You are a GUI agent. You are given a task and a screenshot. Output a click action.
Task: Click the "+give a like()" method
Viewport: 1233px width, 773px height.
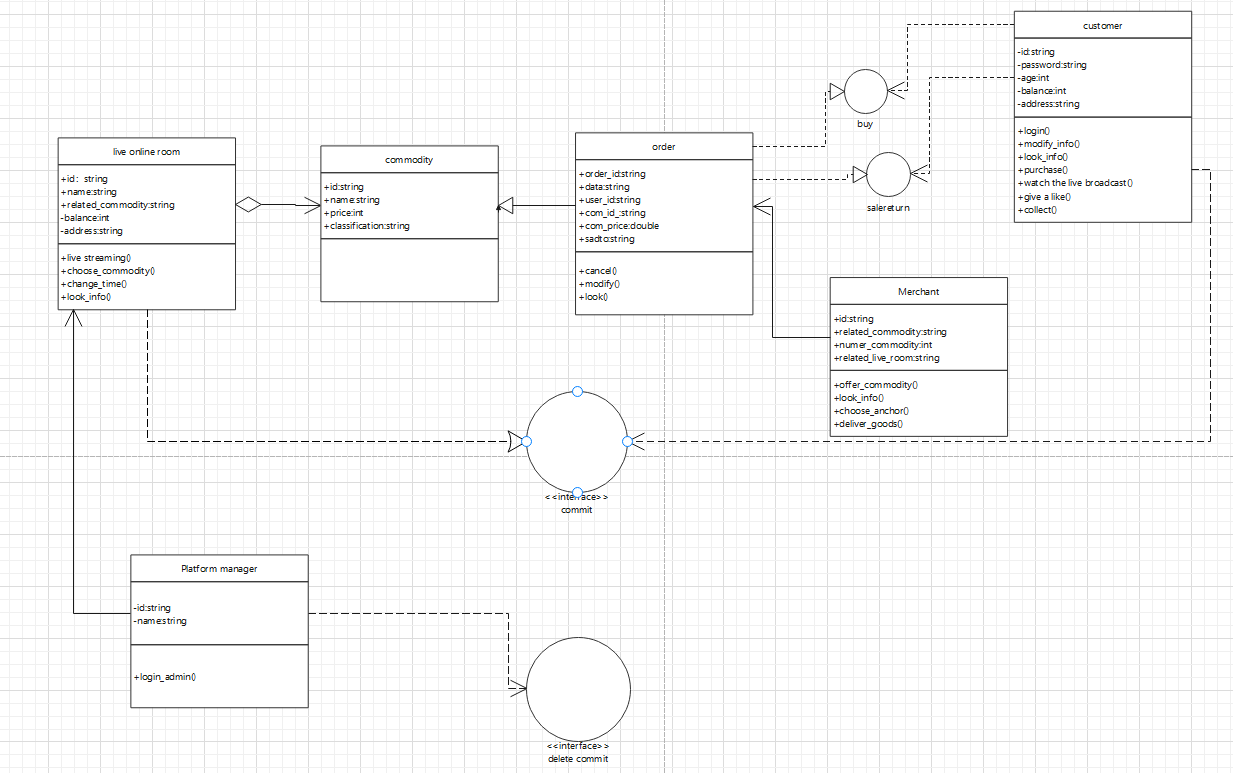pos(1043,197)
